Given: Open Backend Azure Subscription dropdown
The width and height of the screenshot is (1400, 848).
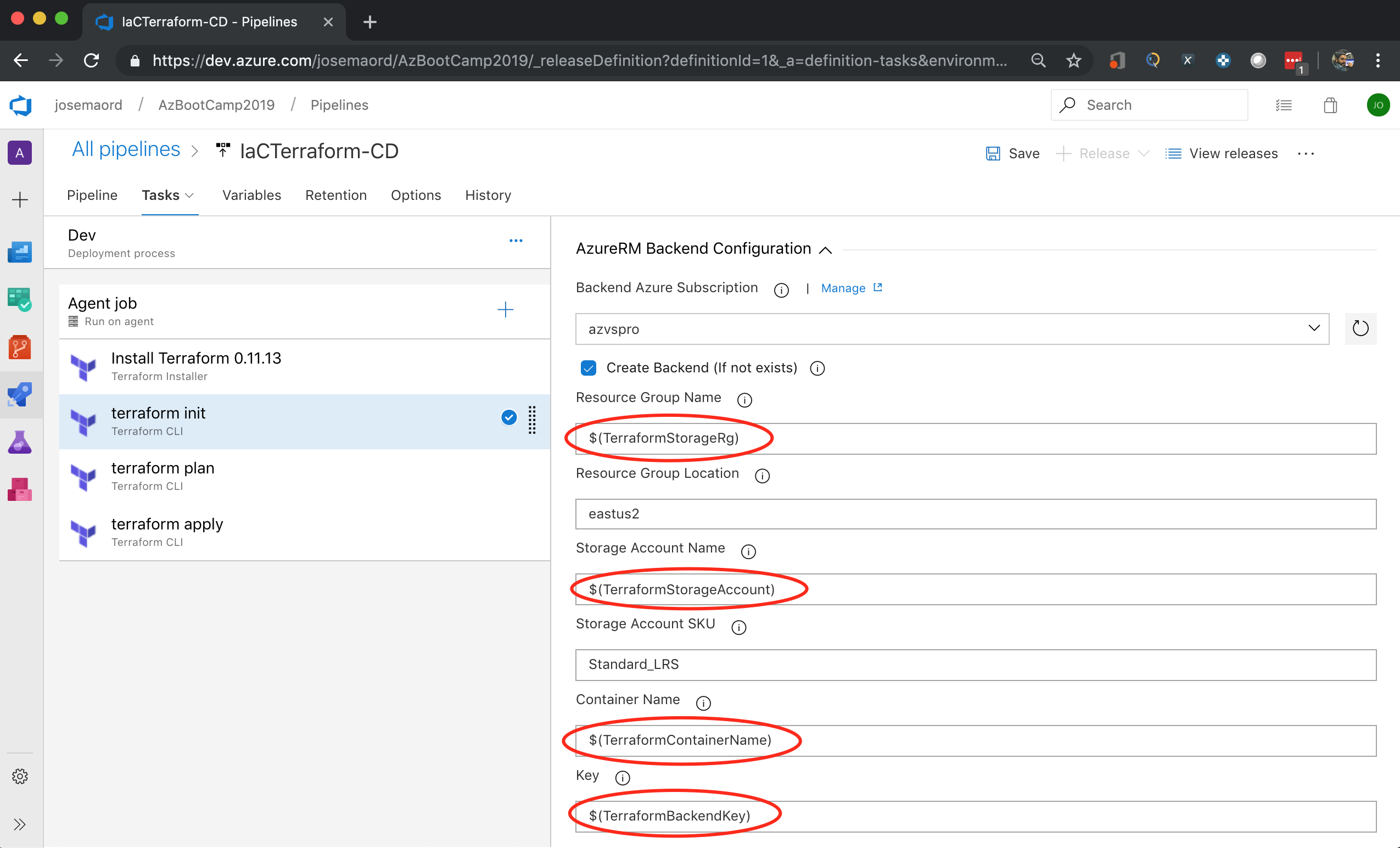Looking at the screenshot, I should 951,329.
